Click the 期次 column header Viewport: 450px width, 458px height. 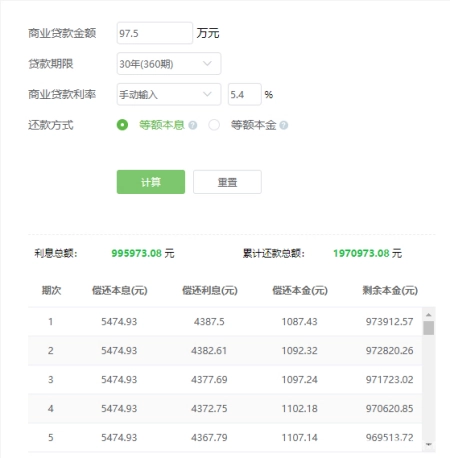(x=51, y=290)
